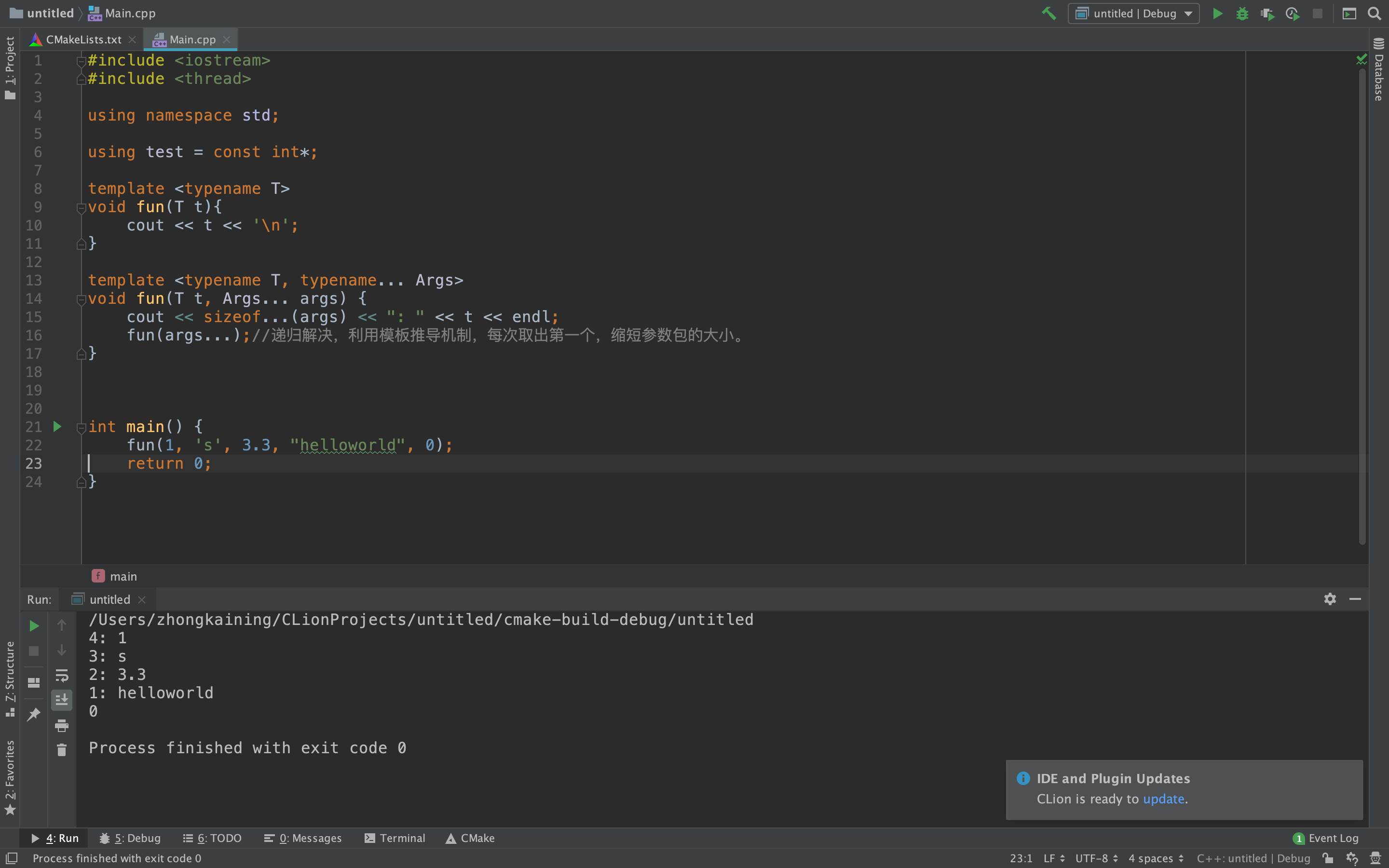This screenshot has width=1389, height=868.
Task: Clear console with trash icon
Action: coord(61,750)
